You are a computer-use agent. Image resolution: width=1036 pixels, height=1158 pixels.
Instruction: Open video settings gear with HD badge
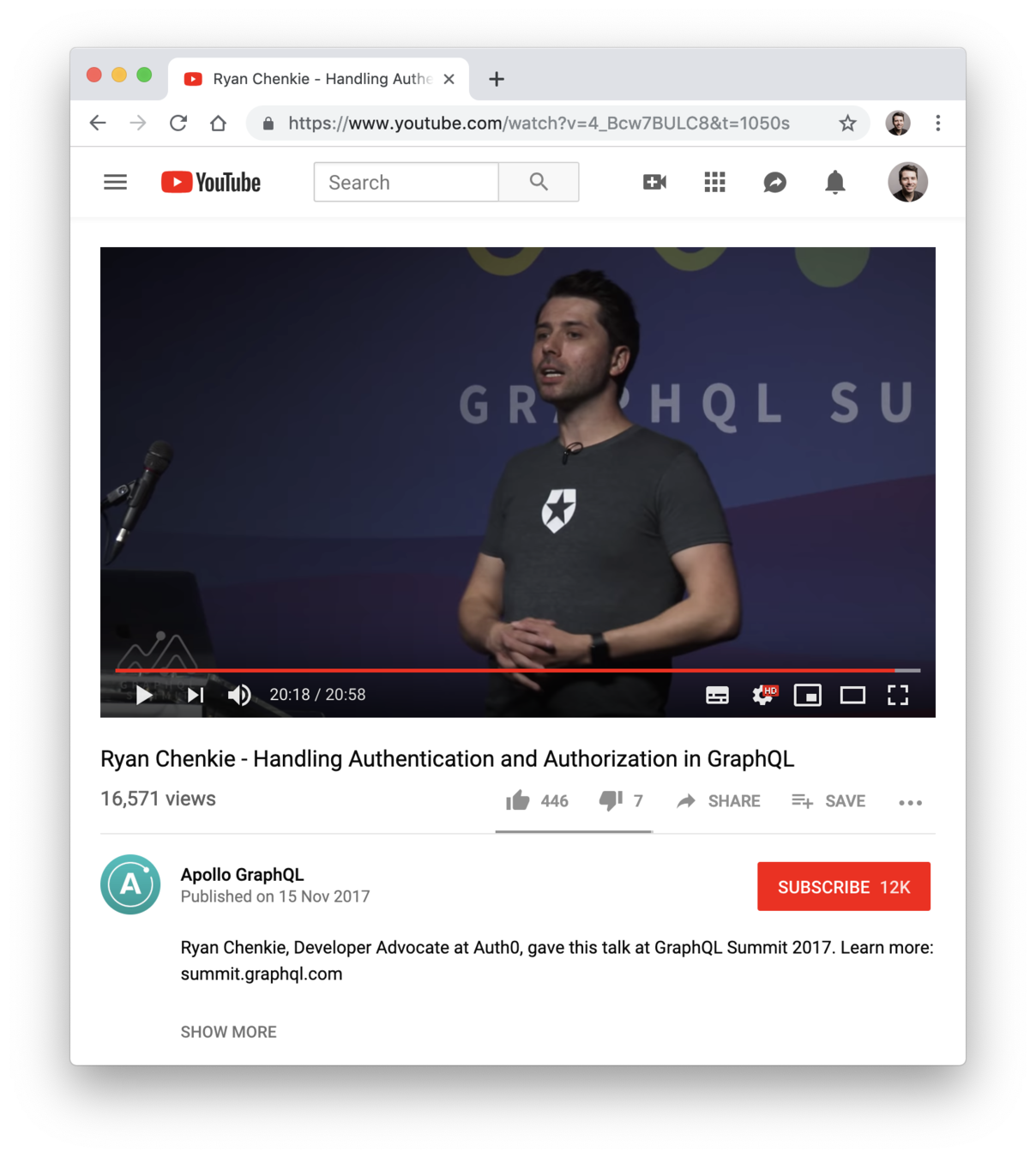click(x=763, y=695)
